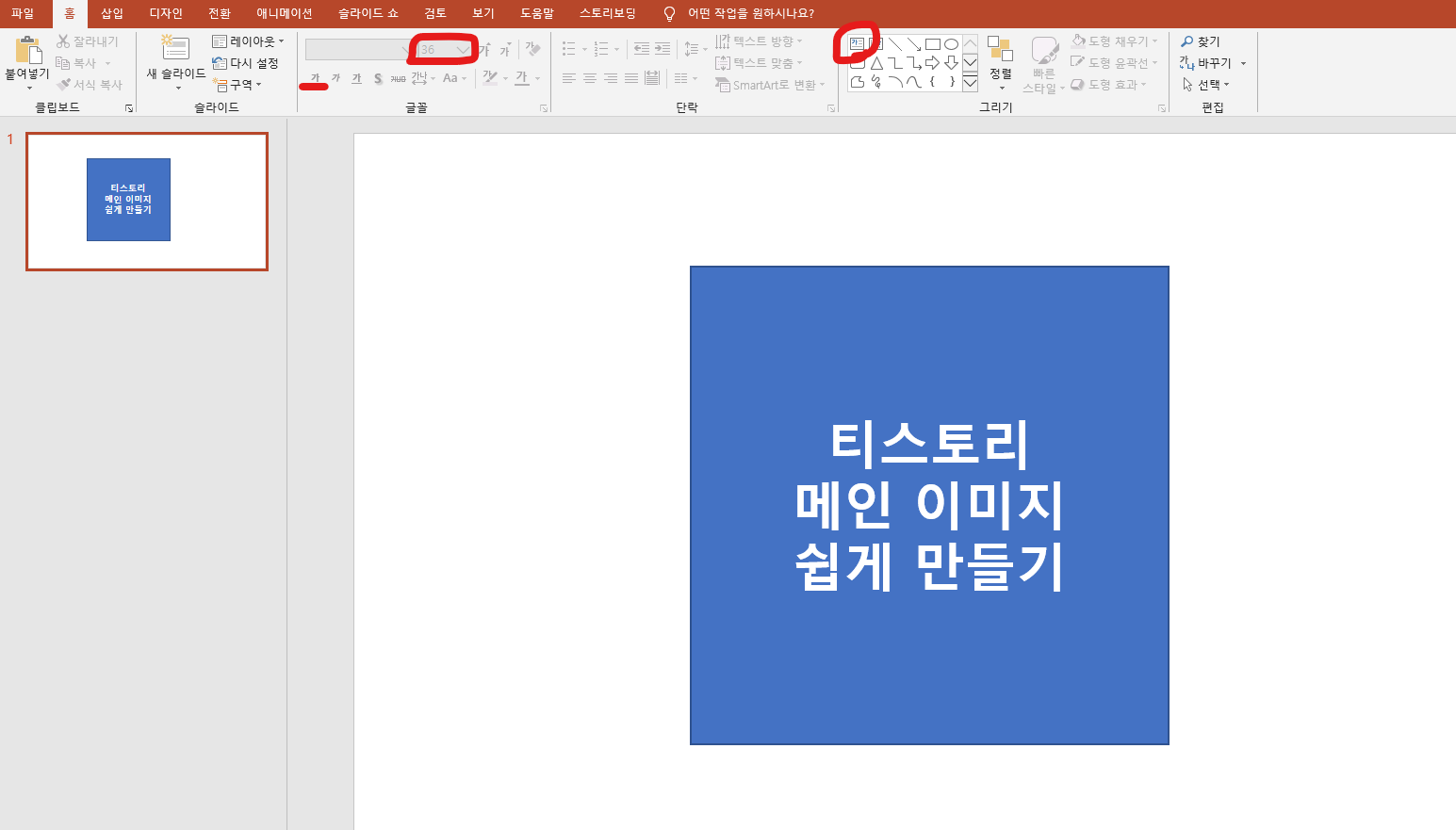Toggle align text right
Viewport: 1456px width, 830px height.
click(x=611, y=78)
